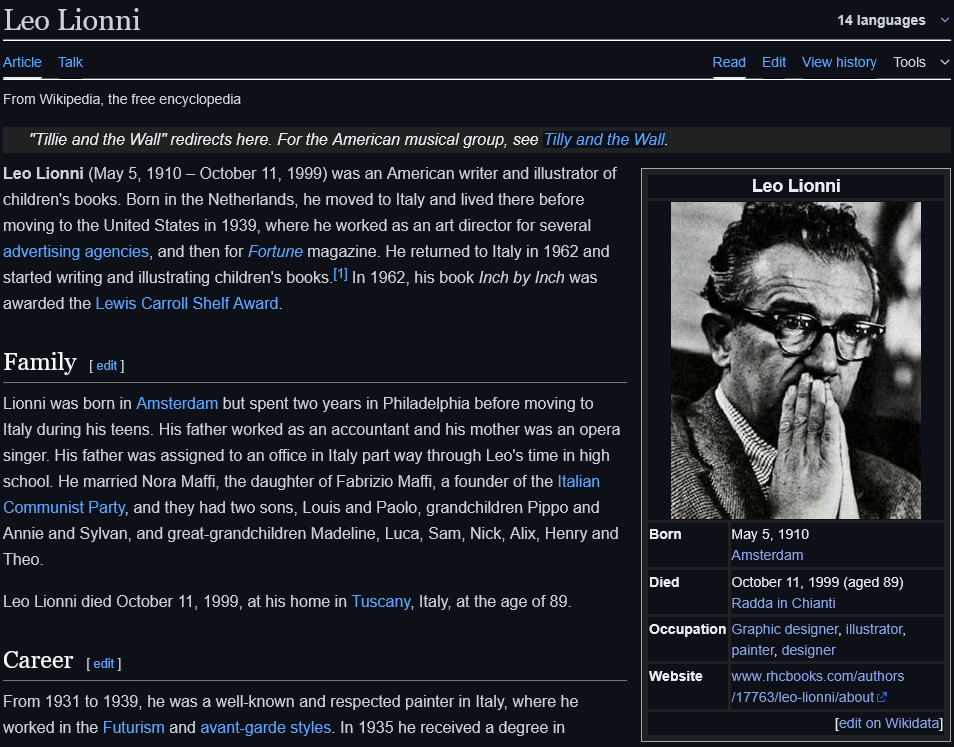The width and height of the screenshot is (954, 747).
Task: Click the Career section heading
Action: tap(38, 660)
